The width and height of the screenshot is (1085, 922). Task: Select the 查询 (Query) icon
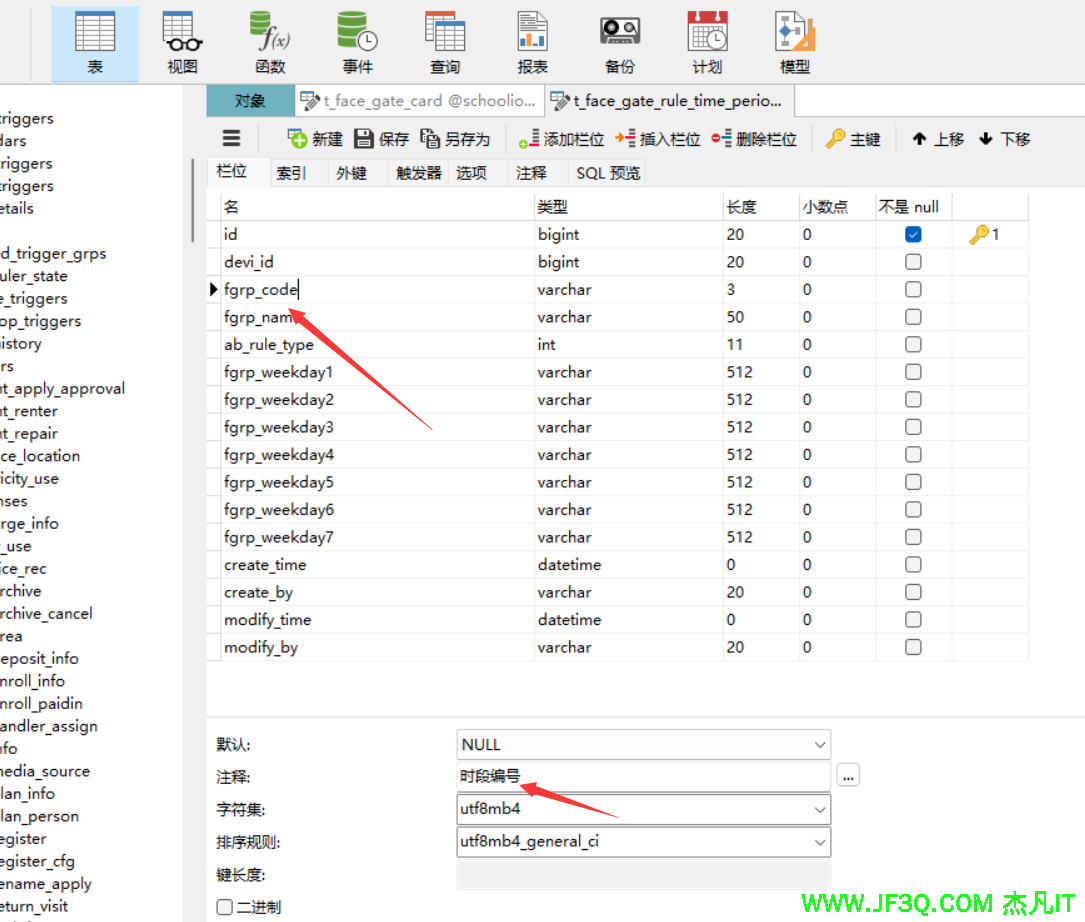click(445, 42)
